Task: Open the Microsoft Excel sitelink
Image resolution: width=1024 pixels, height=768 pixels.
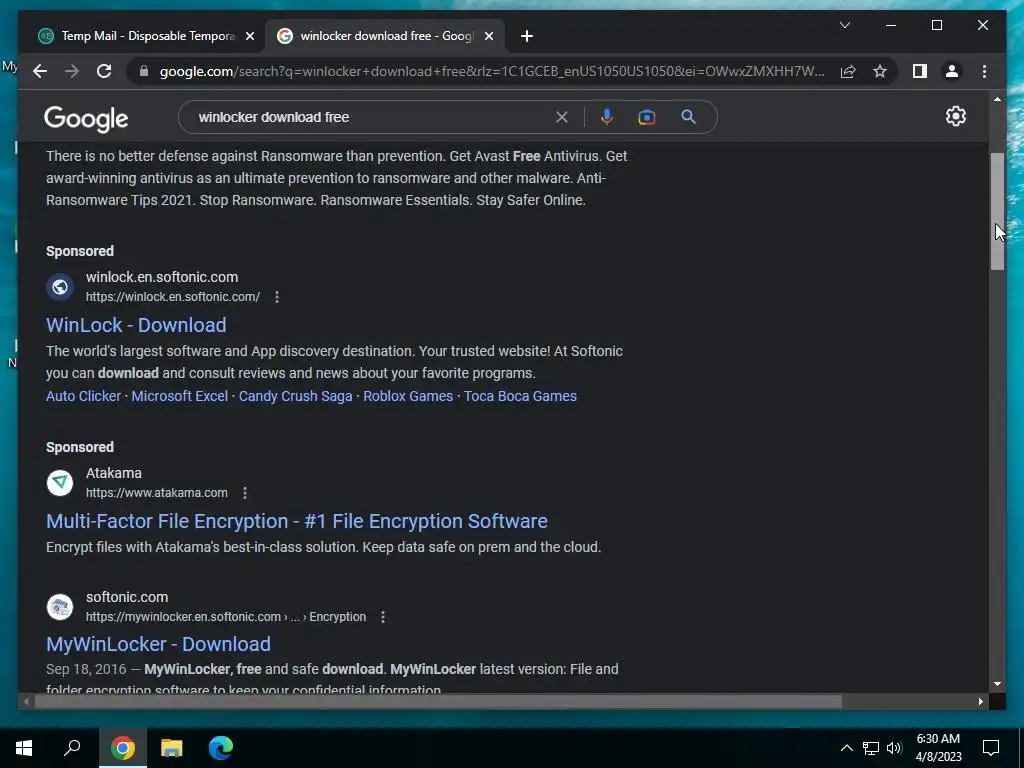Action: click(x=180, y=396)
